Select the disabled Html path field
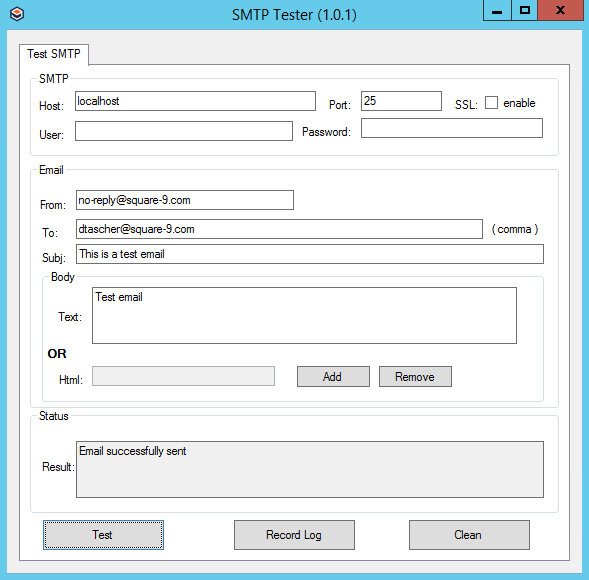Image resolution: width=589 pixels, height=580 pixels. coord(183,376)
